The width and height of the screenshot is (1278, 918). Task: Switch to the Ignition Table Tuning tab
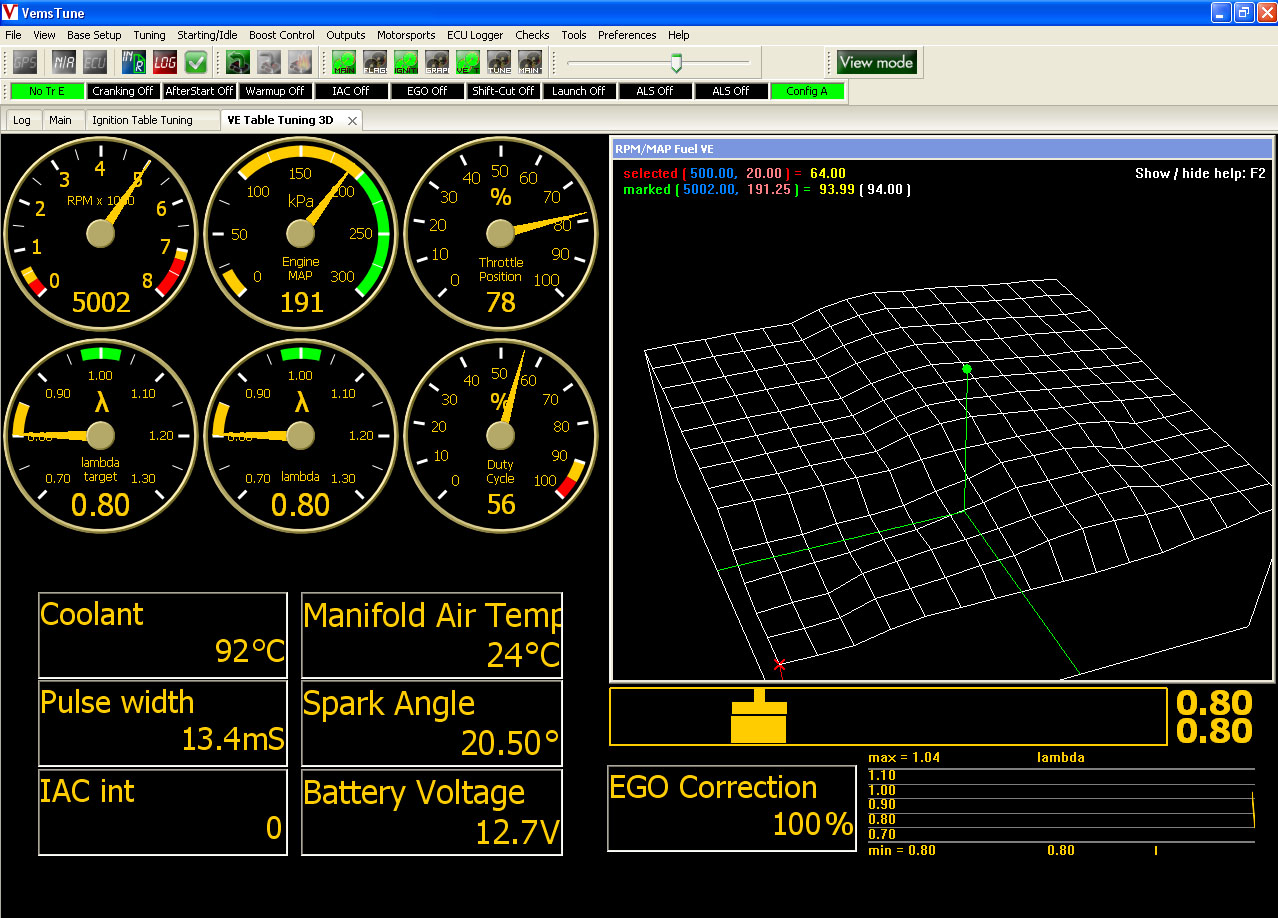click(142, 120)
